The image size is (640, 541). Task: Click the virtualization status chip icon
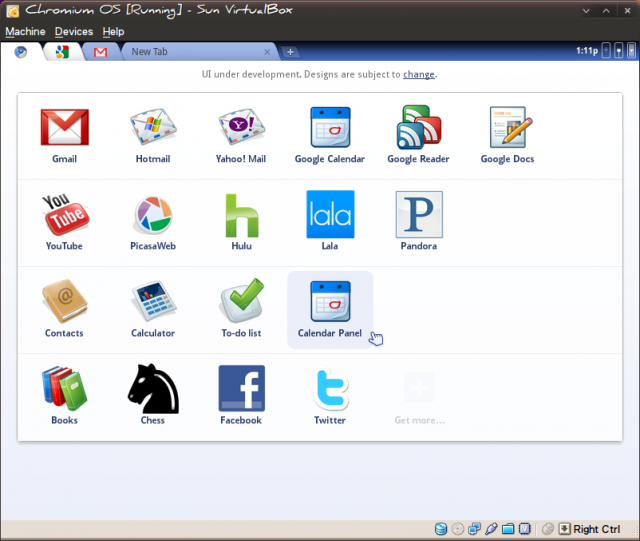click(x=524, y=529)
